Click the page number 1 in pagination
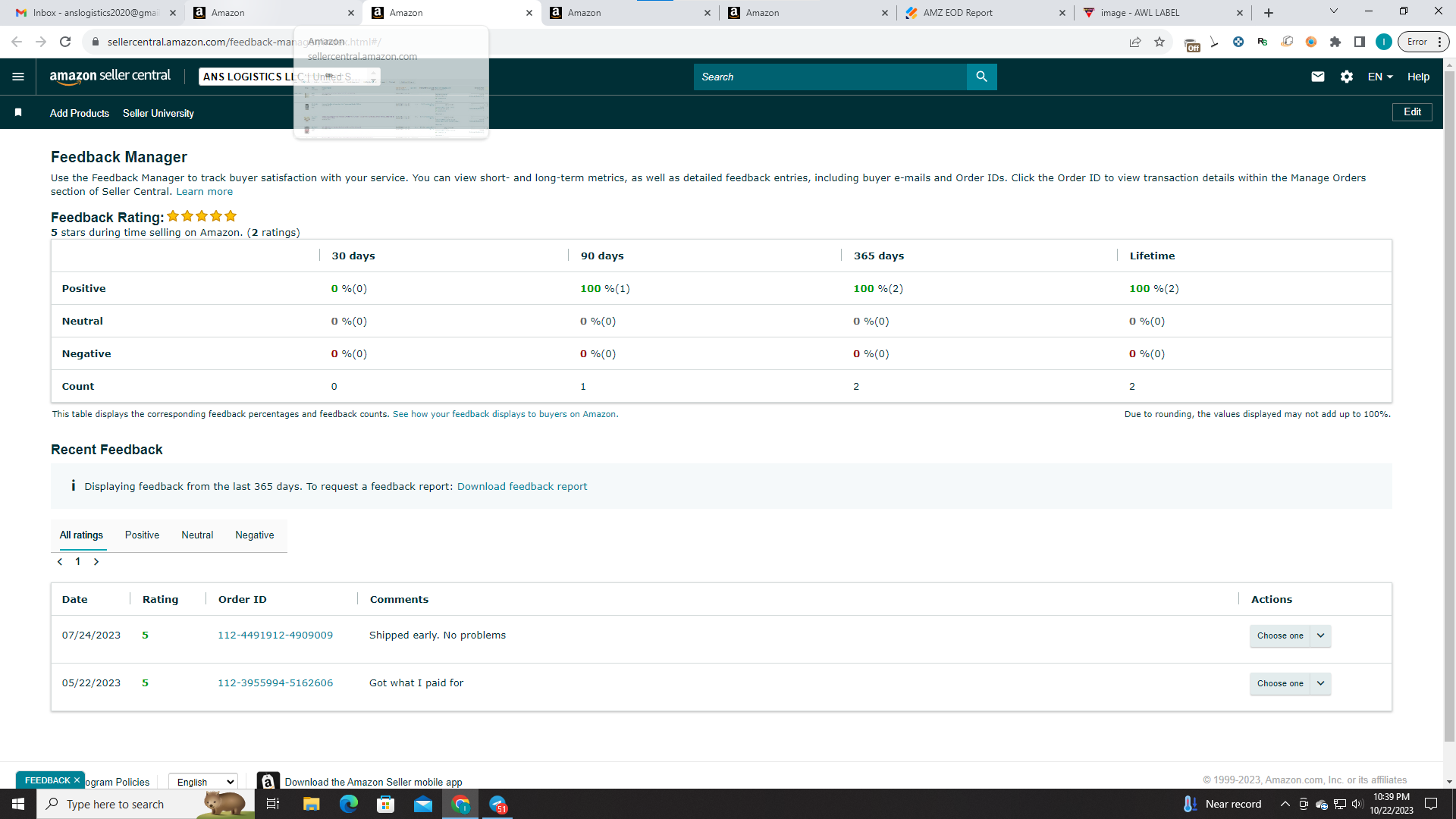This screenshot has height=819, width=1456. click(x=77, y=562)
